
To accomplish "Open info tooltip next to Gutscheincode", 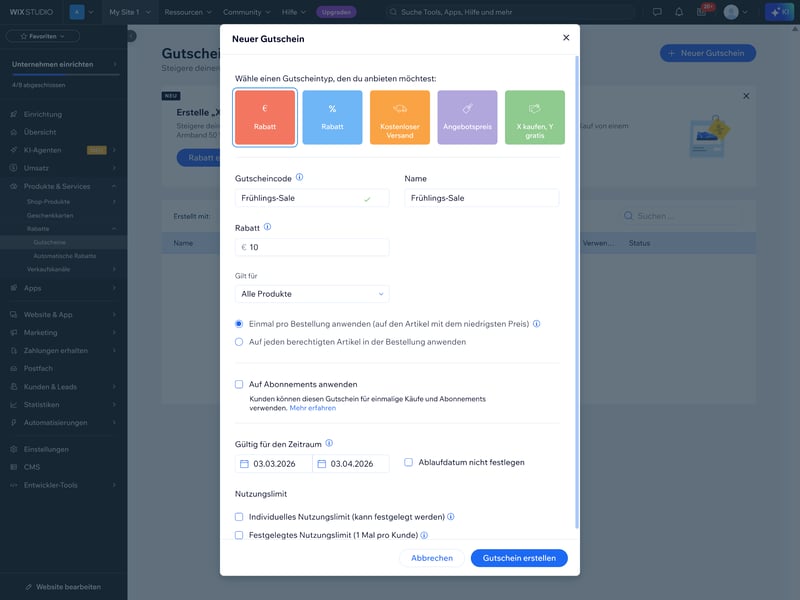I will (x=299, y=178).
